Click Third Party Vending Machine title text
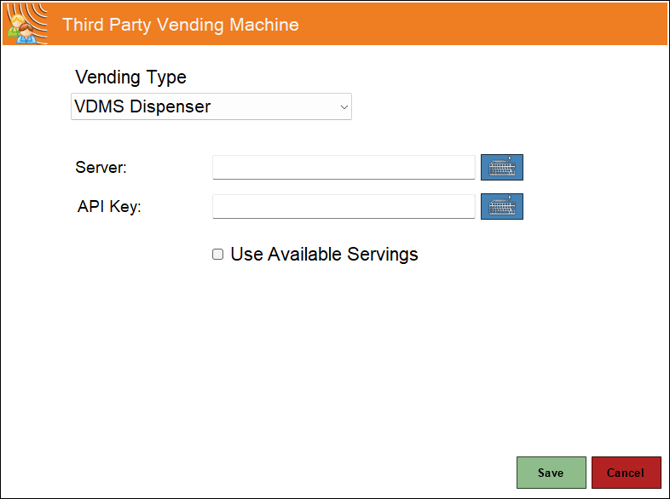Viewport: 670px width, 499px height. 180,24
